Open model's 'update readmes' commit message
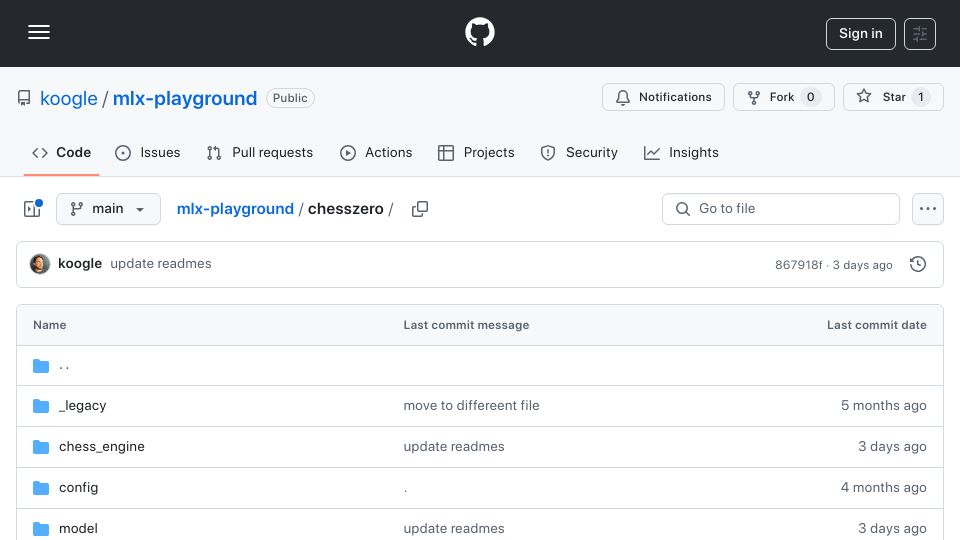The image size is (960, 540). point(454,528)
